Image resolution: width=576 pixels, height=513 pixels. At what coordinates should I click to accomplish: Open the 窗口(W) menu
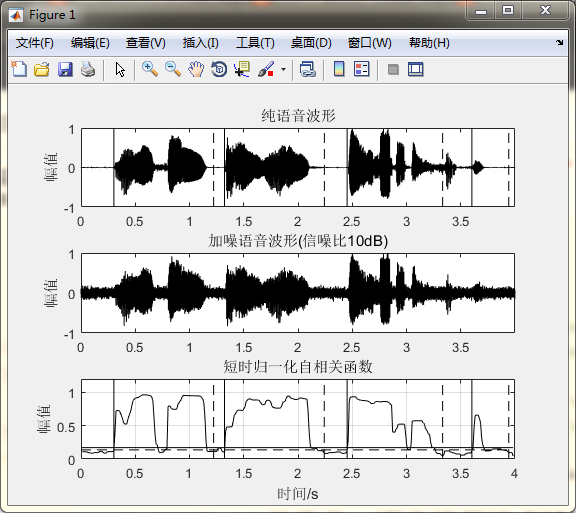(x=369, y=43)
